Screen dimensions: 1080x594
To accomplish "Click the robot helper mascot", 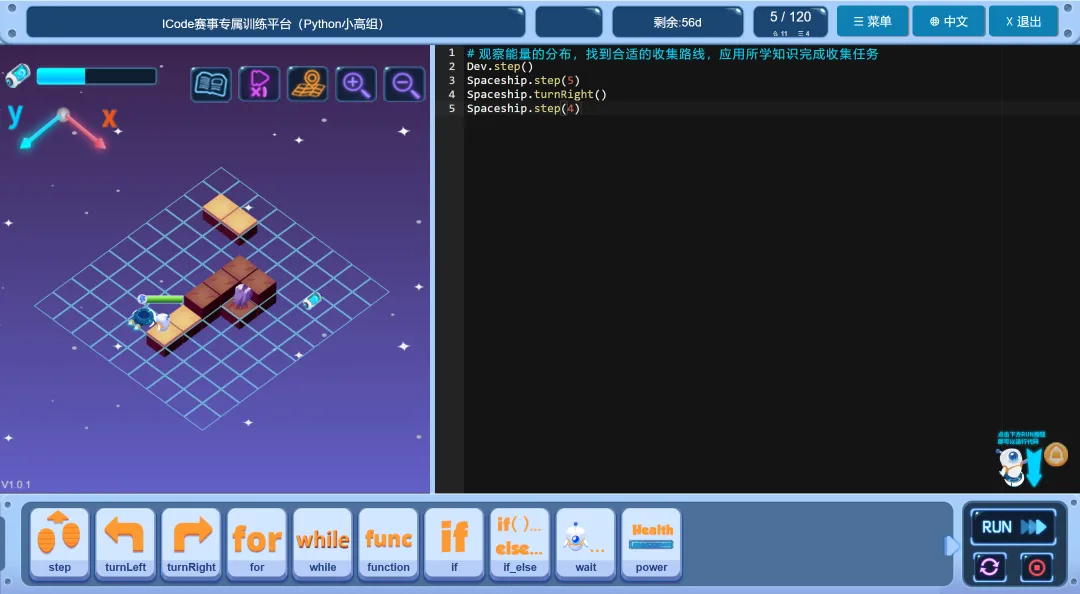I will pyautogui.click(x=1010, y=466).
